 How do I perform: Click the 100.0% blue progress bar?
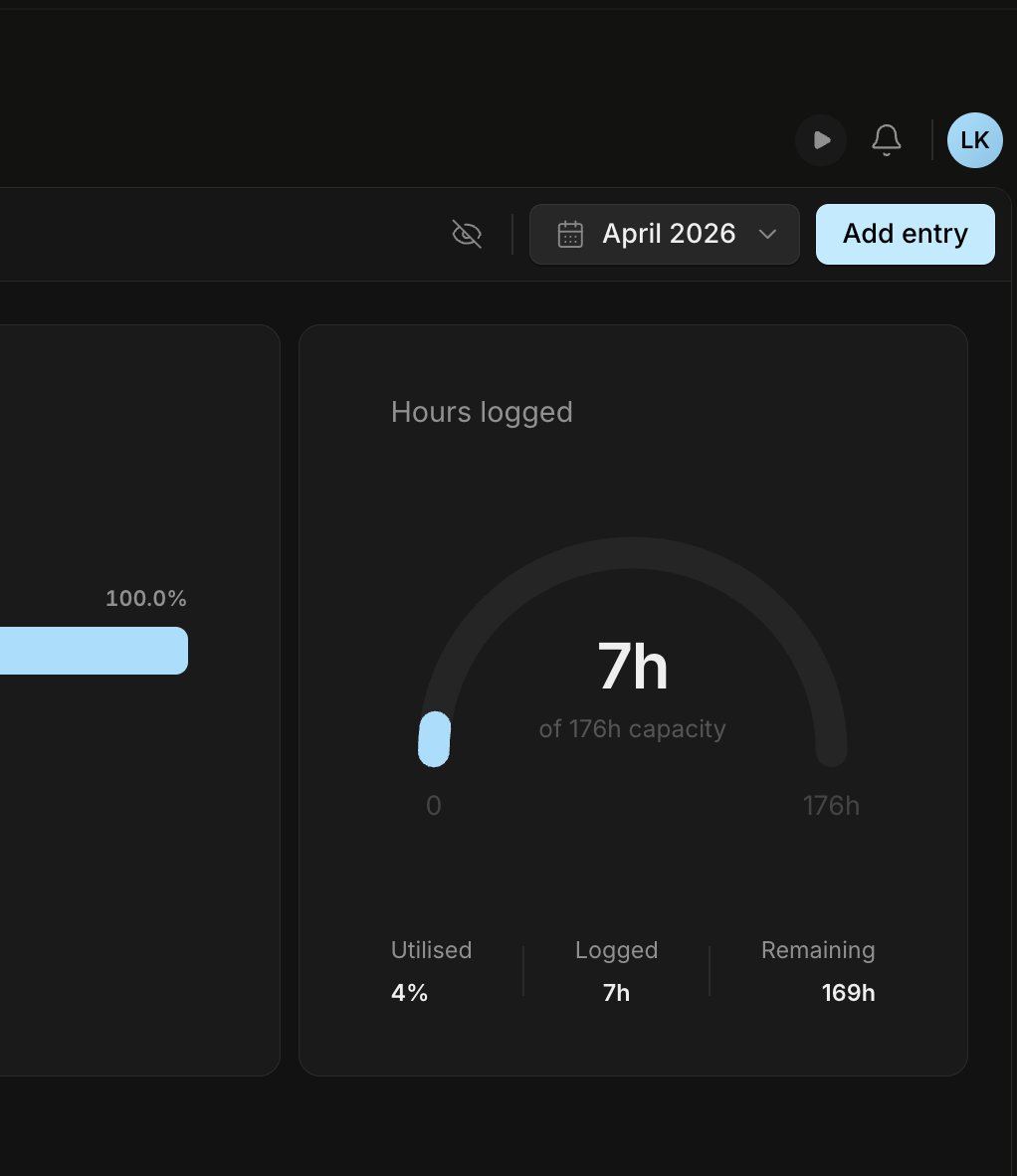(94, 651)
